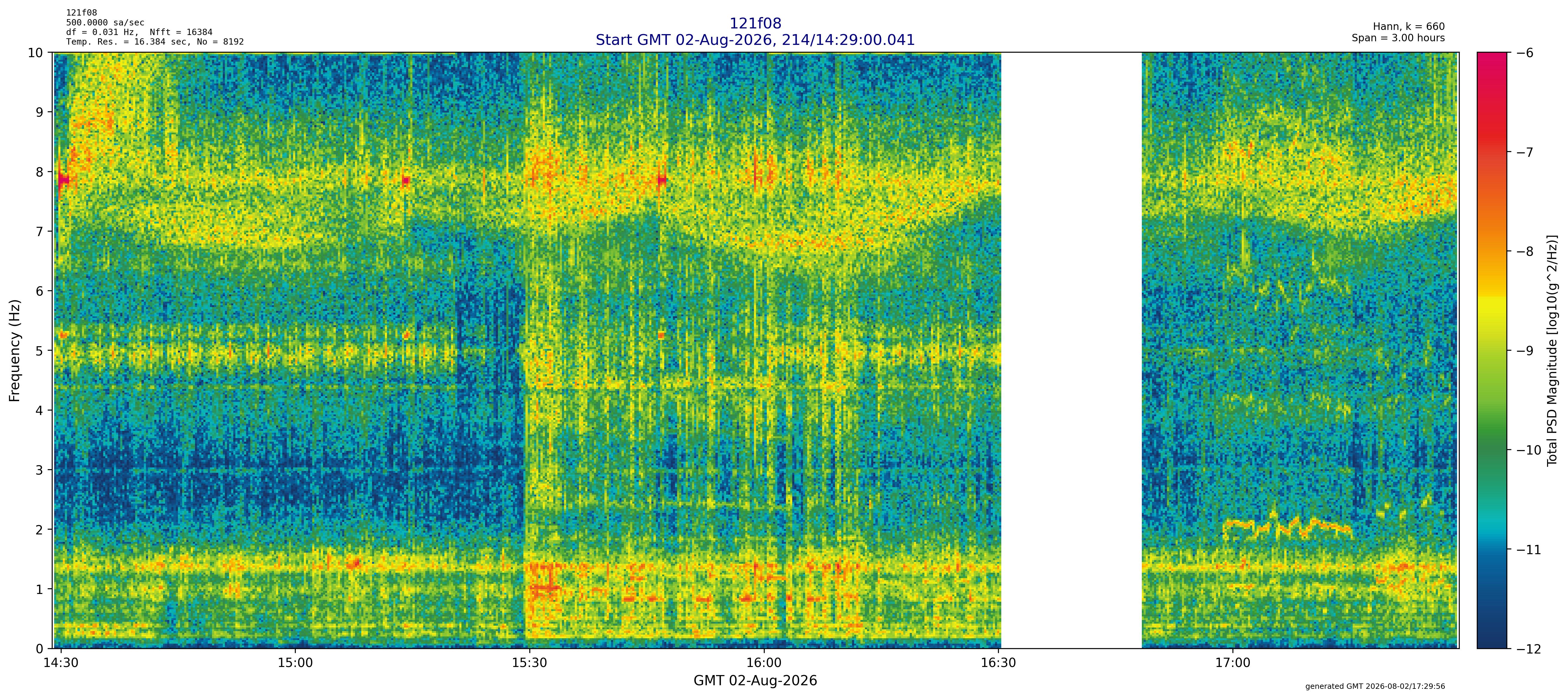Screen dimensions: 1568x699
Task: Click the "15:30" time axis tick label
Action: click(x=530, y=662)
